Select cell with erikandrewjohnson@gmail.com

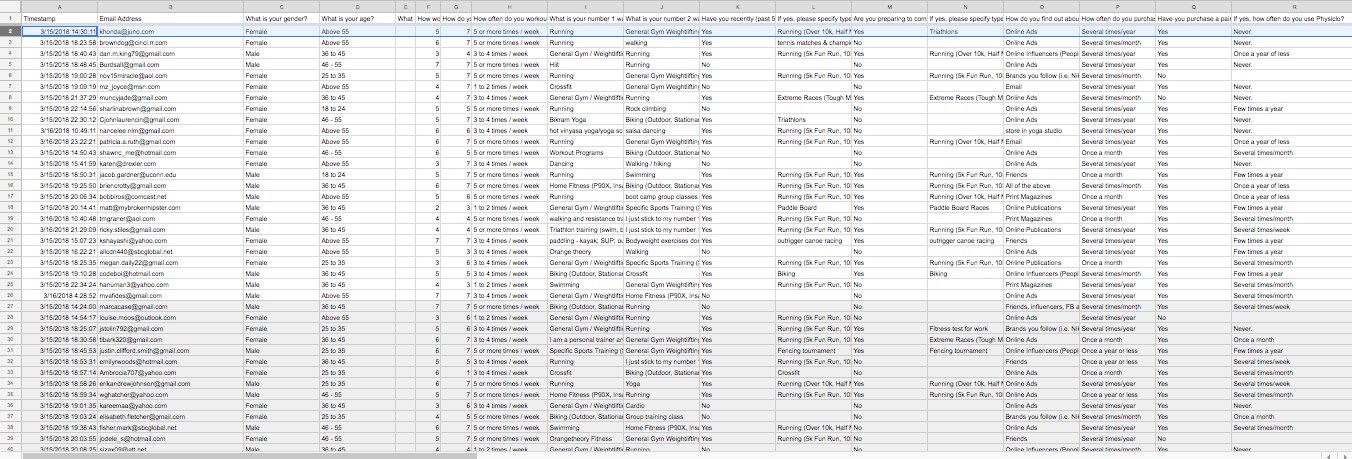(169, 384)
